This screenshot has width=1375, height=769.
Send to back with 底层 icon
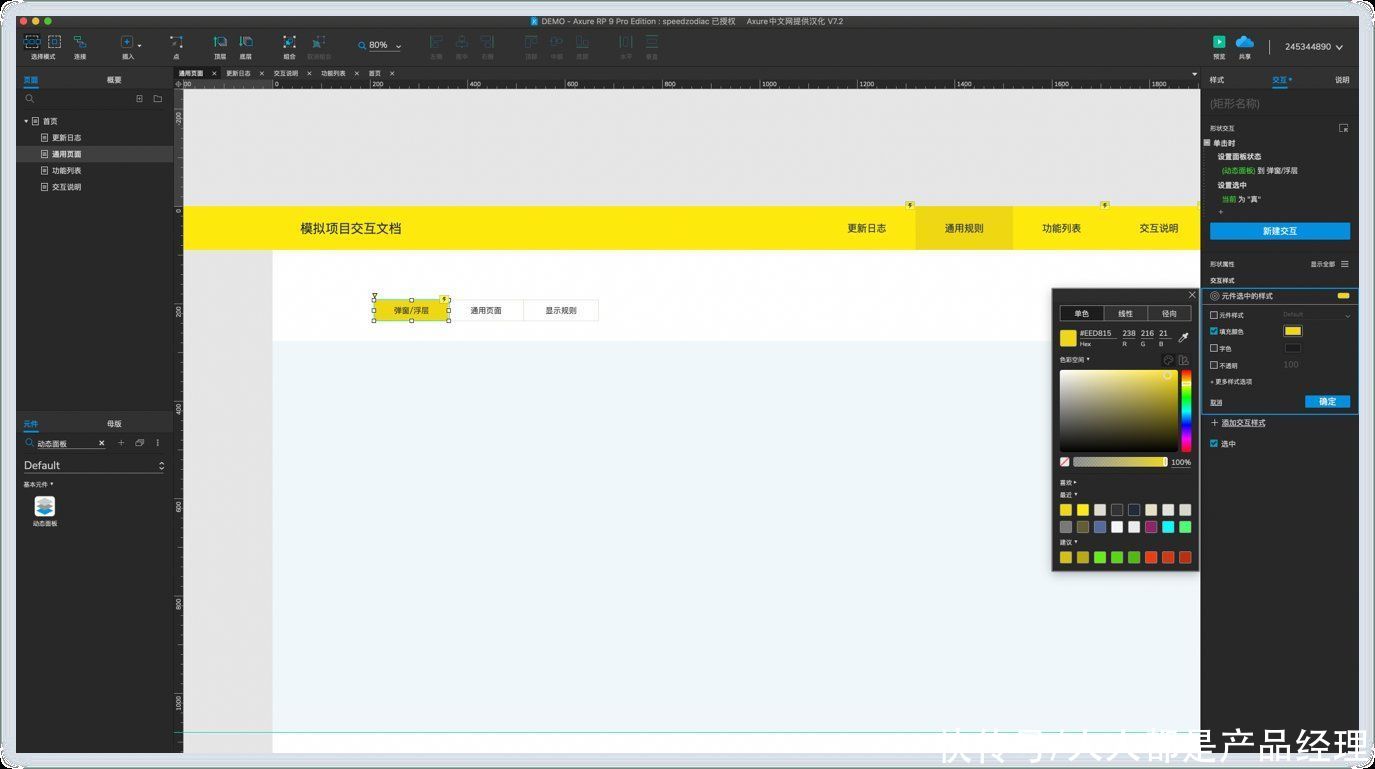point(245,42)
